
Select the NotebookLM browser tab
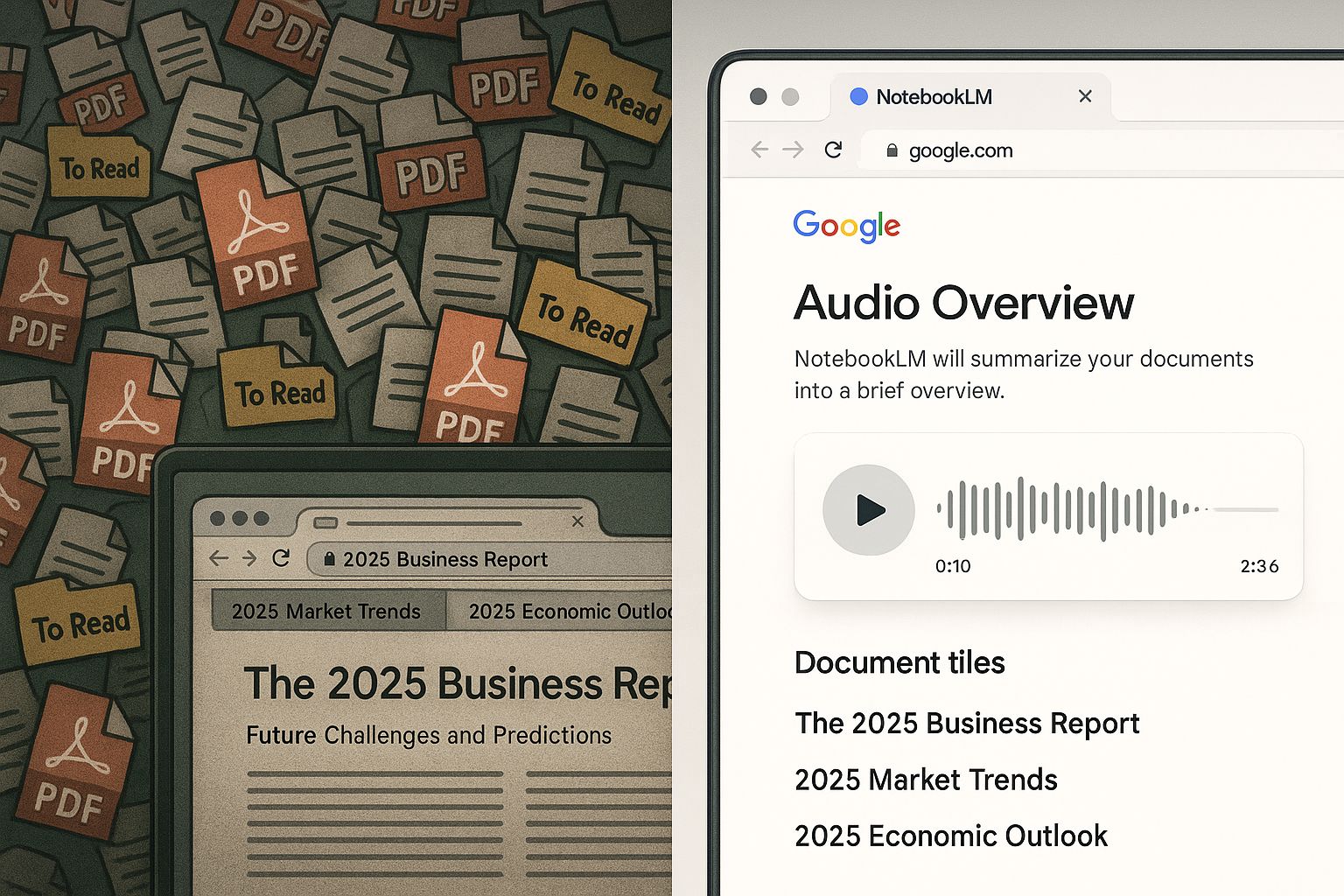tap(970, 96)
